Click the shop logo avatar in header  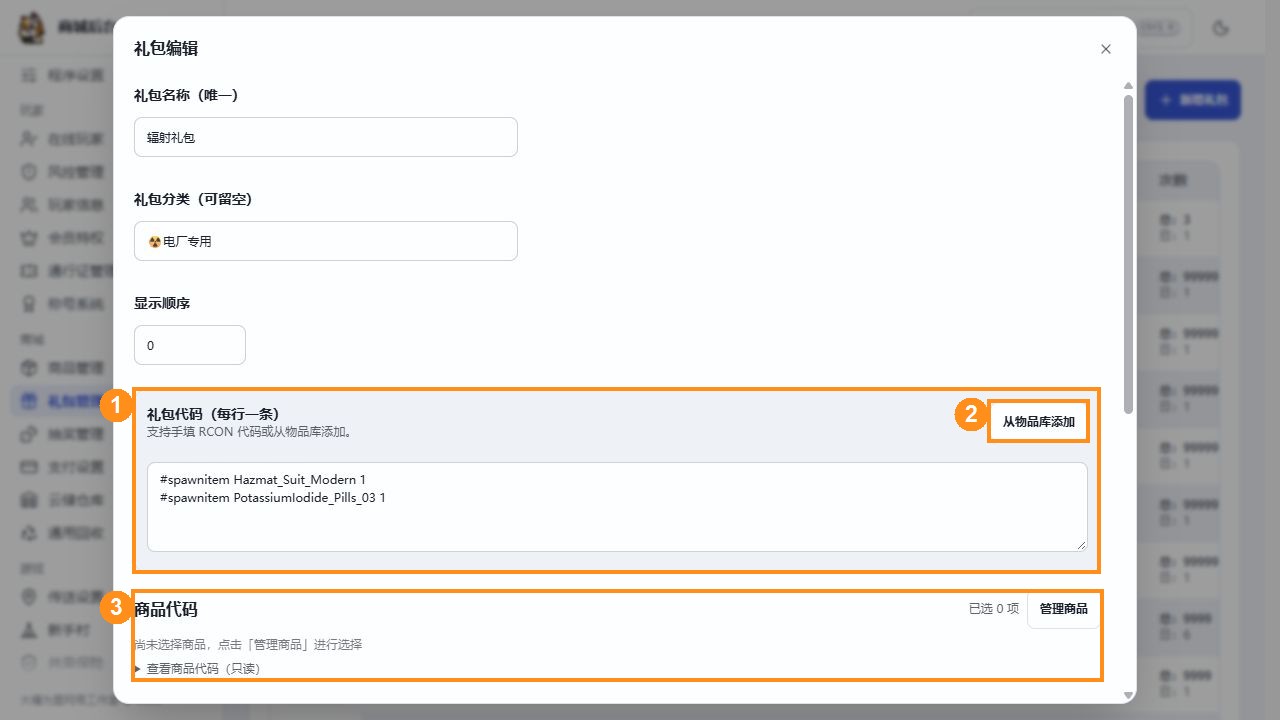pyautogui.click(x=33, y=28)
